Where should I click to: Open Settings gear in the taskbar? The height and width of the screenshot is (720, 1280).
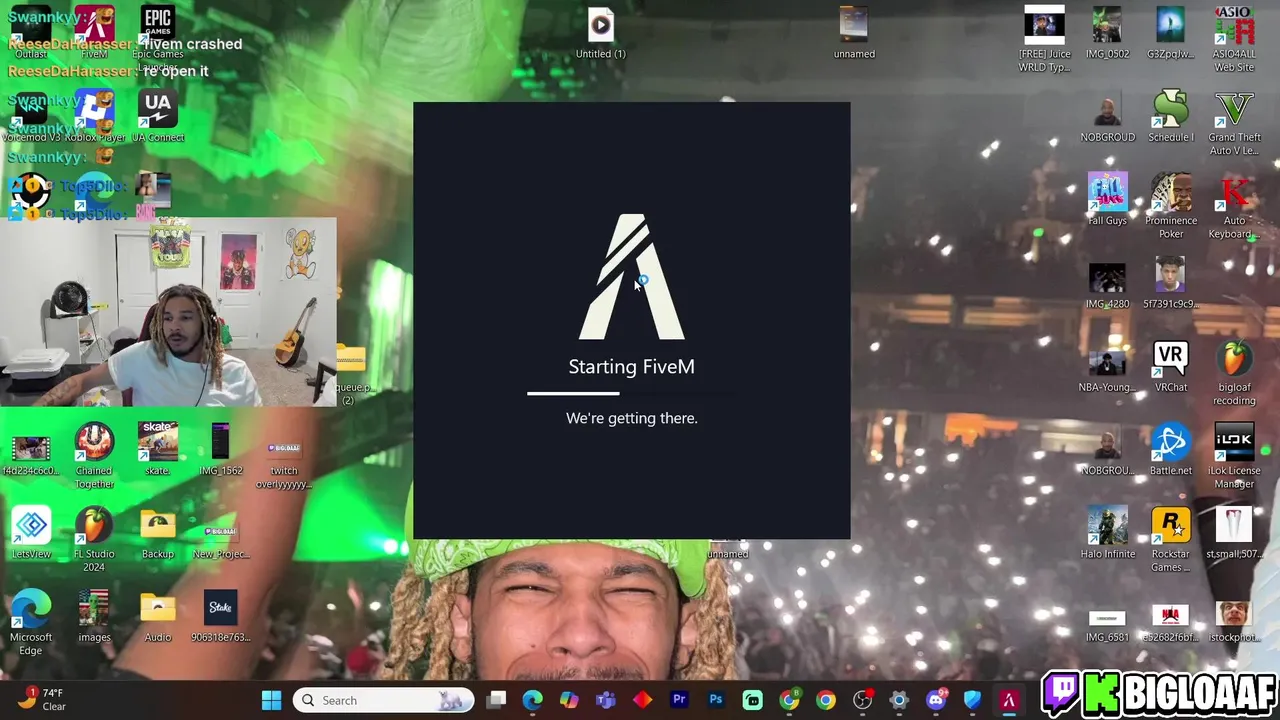pyautogui.click(x=899, y=700)
